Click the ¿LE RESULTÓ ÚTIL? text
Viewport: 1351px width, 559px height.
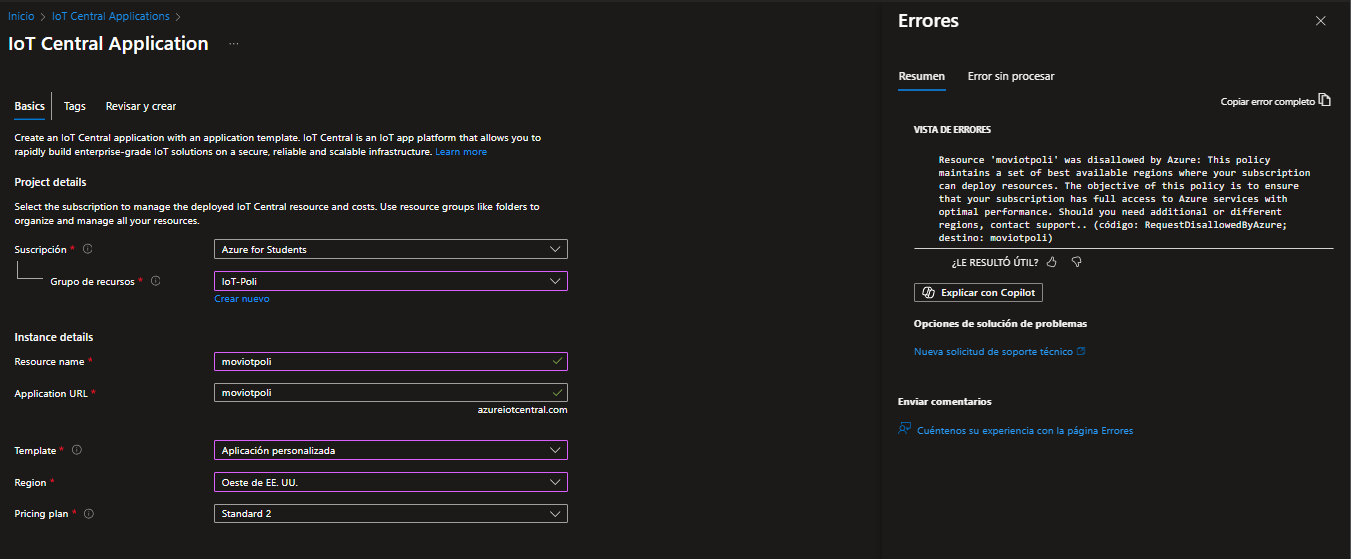pos(995,263)
